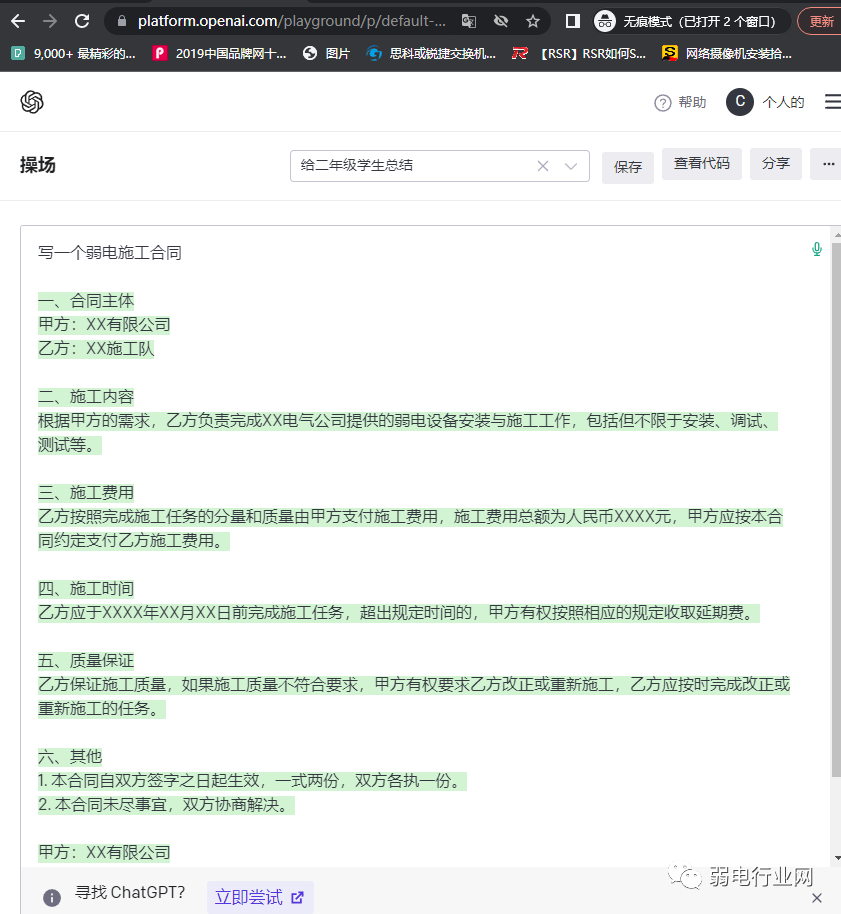Image resolution: width=841 pixels, height=914 pixels.
Task: Click the OpenAI logo icon
Action: pyautogui.click(x=32, y=102)
